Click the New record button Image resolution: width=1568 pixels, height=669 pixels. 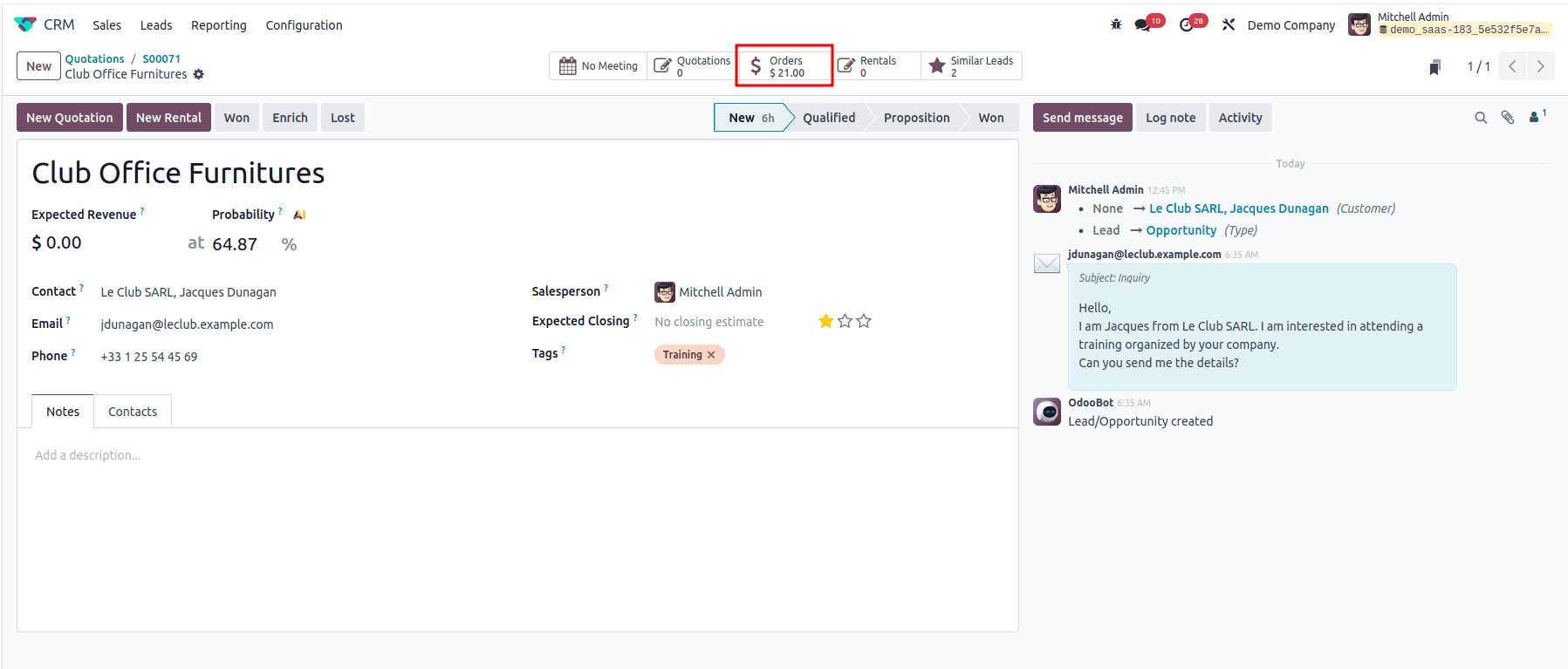coord(38,66)
